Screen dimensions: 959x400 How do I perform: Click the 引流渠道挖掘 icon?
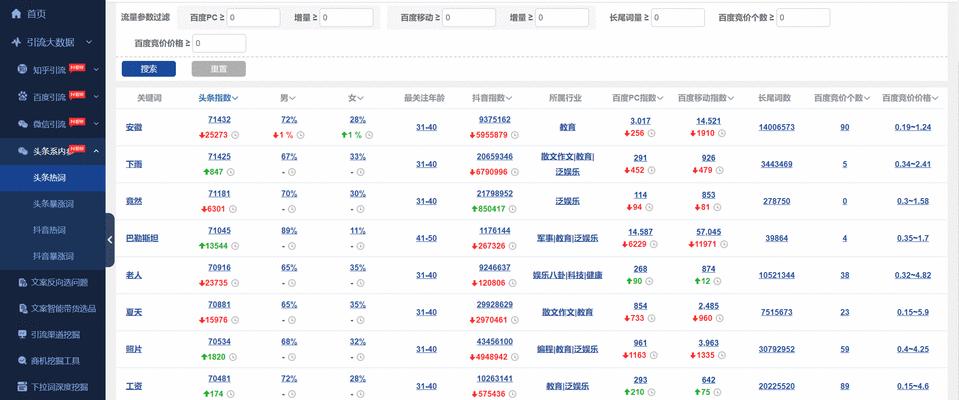pyautogui.click(x=23, y=335)
